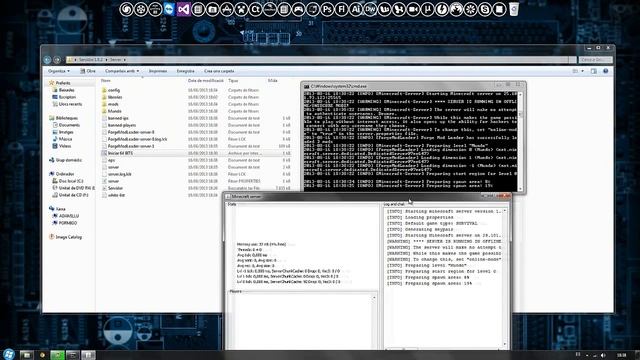640x360 pixels.
Task: Click the Minecraft server window title bar
Action: [367, 196]
